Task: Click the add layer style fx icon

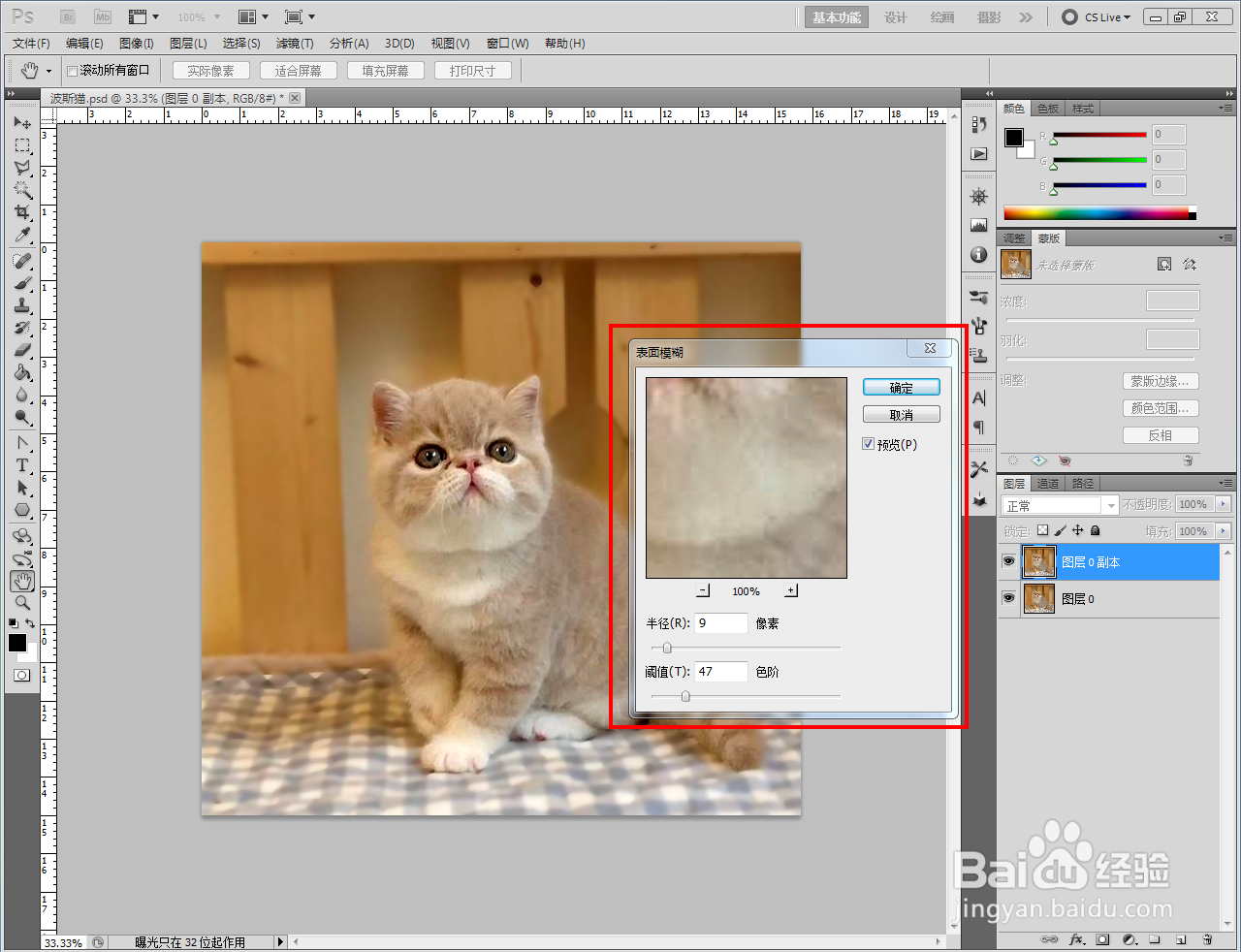Action: [1076, 939]
